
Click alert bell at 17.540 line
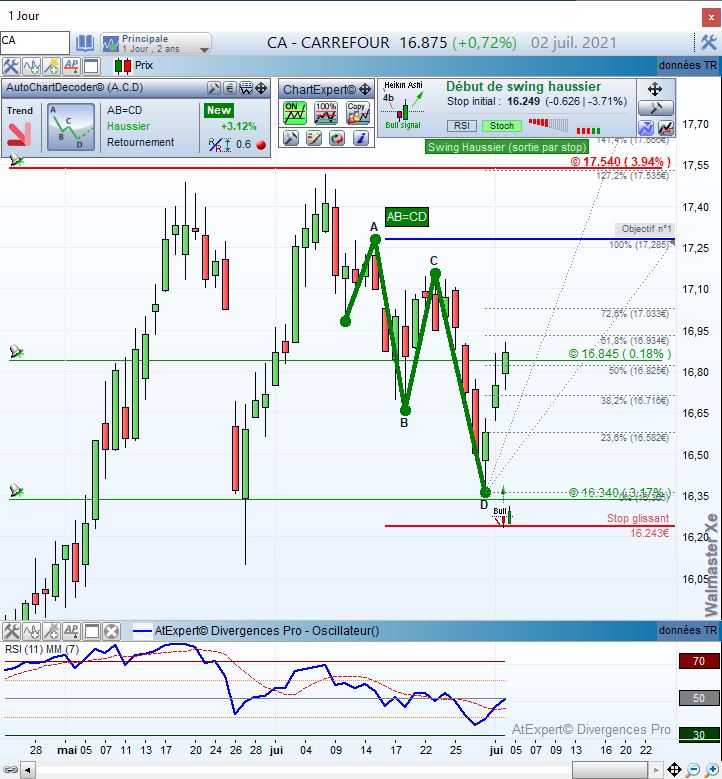point(16,159)
